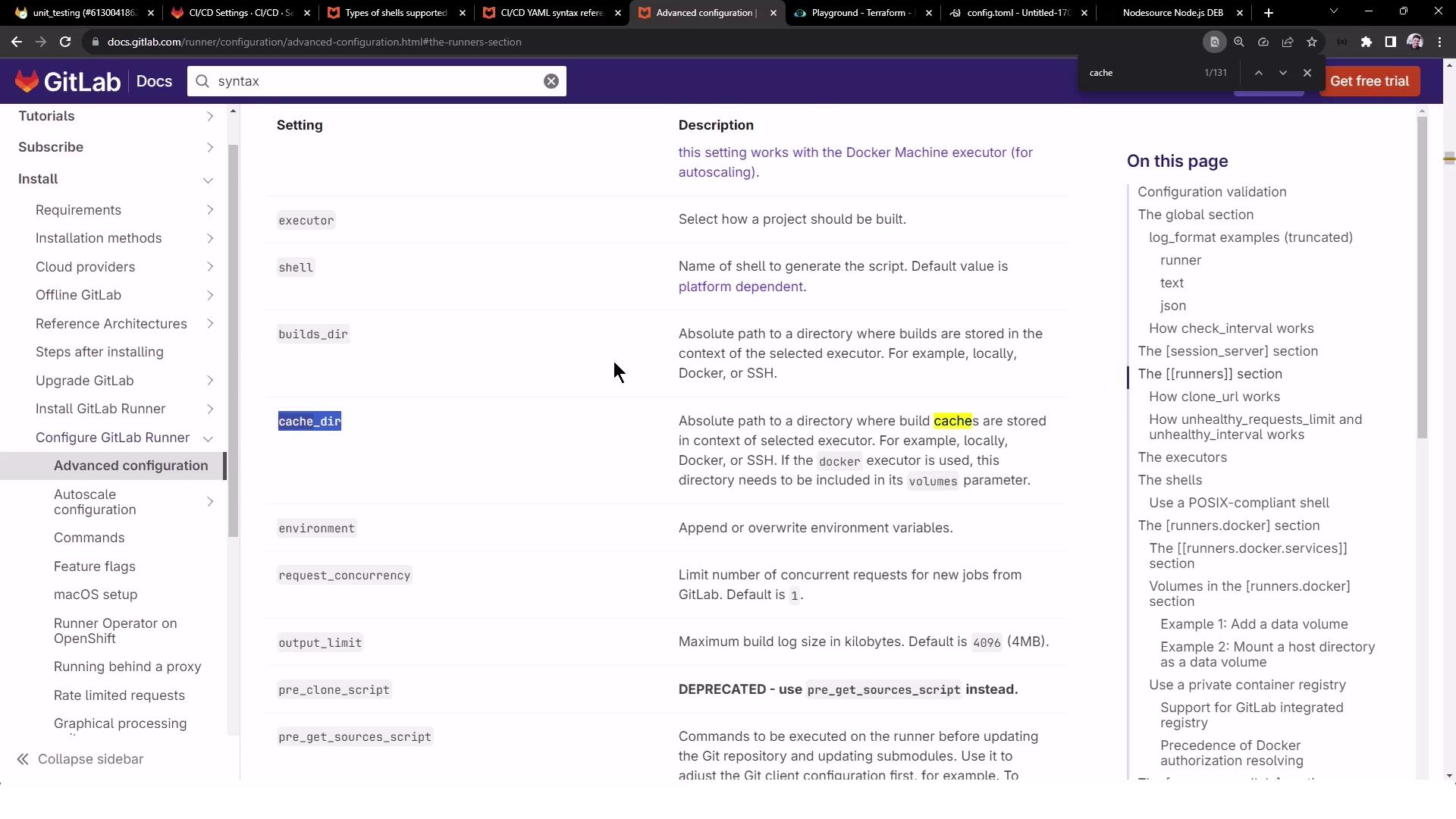
Task: Reload the page
Action: pos(65,42)
